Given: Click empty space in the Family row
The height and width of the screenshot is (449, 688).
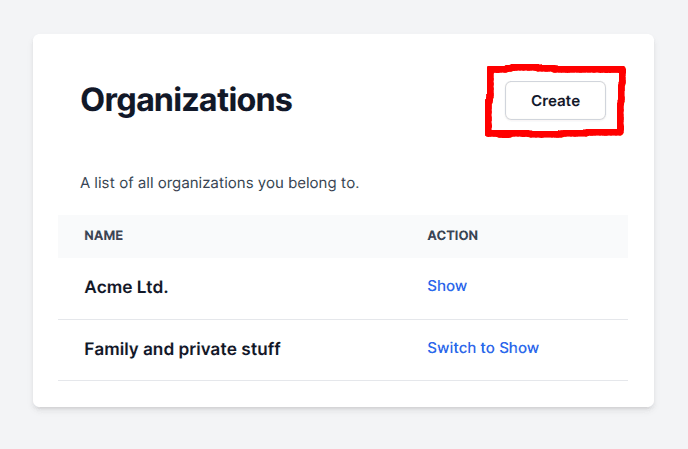Looking at the screenshot, I should pyautogui.click(x=350, y=349).
